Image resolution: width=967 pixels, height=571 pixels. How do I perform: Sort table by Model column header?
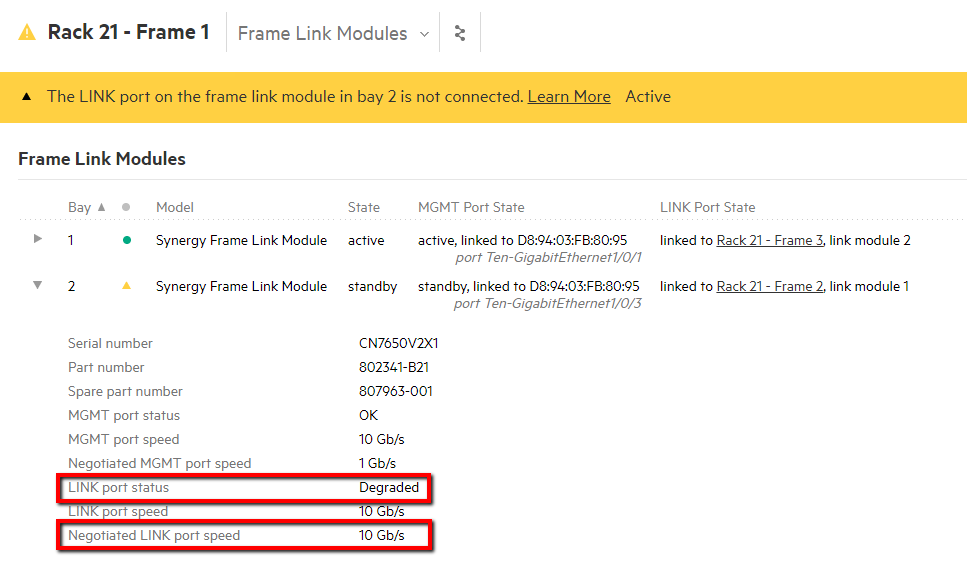click(x=175, y=207)
